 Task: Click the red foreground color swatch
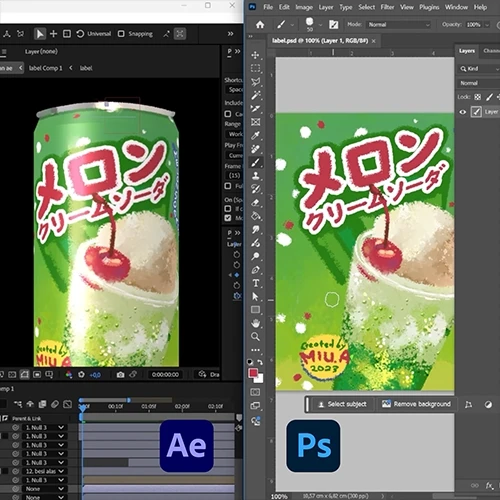[x=253, y=373]
